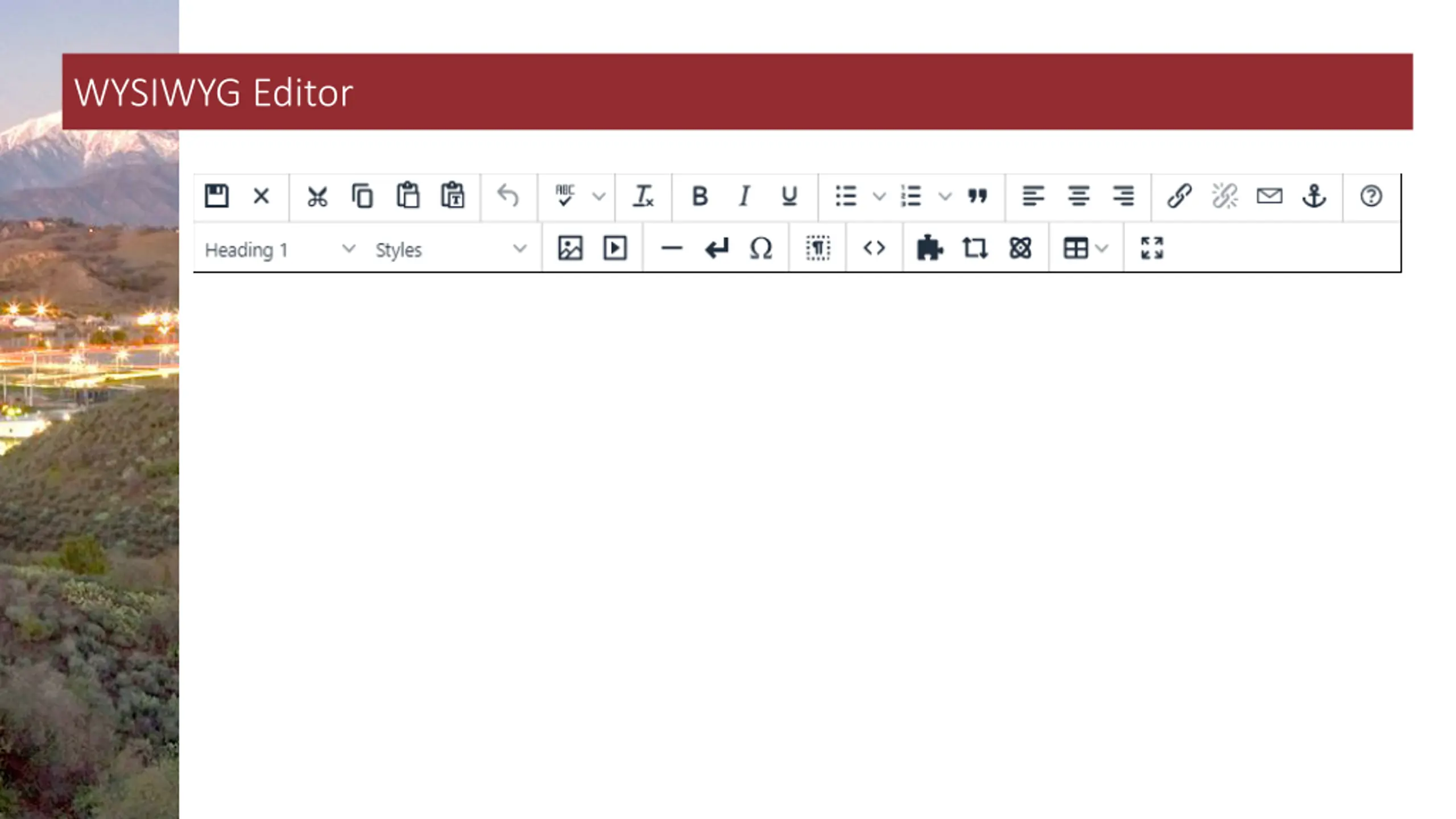Image resolution: width=1456 pixels, height=819 pixels.
Task: Expand the table insert dropdown arrow
Action: pyautogui.click(x=1102, y=249)
